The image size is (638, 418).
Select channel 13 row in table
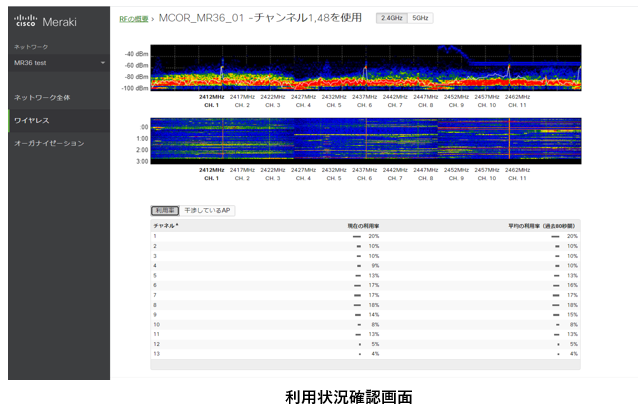pyautogui.click(x=365, y=354)
